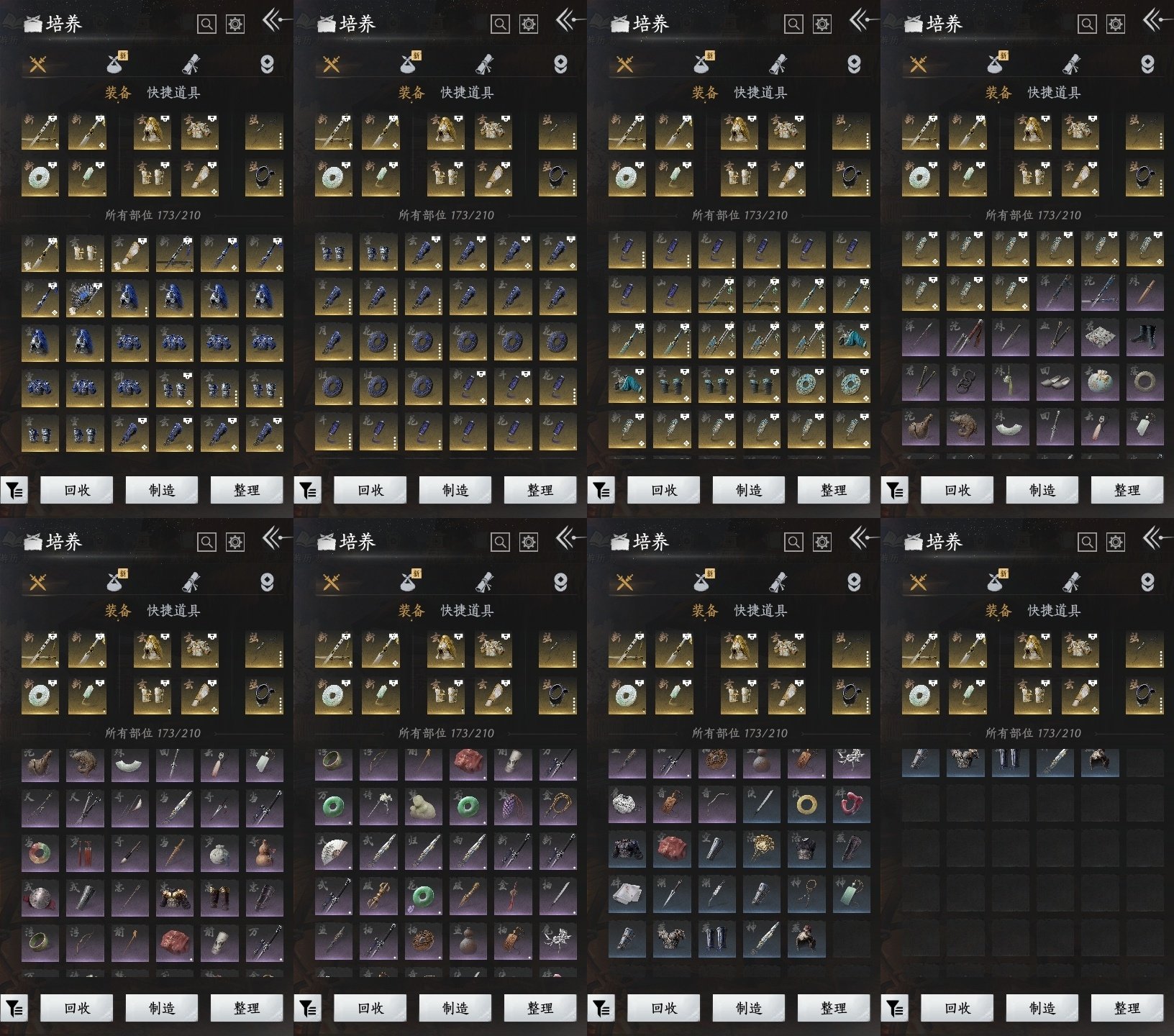Open gear settings in top row's third panel

click(822, 24)
